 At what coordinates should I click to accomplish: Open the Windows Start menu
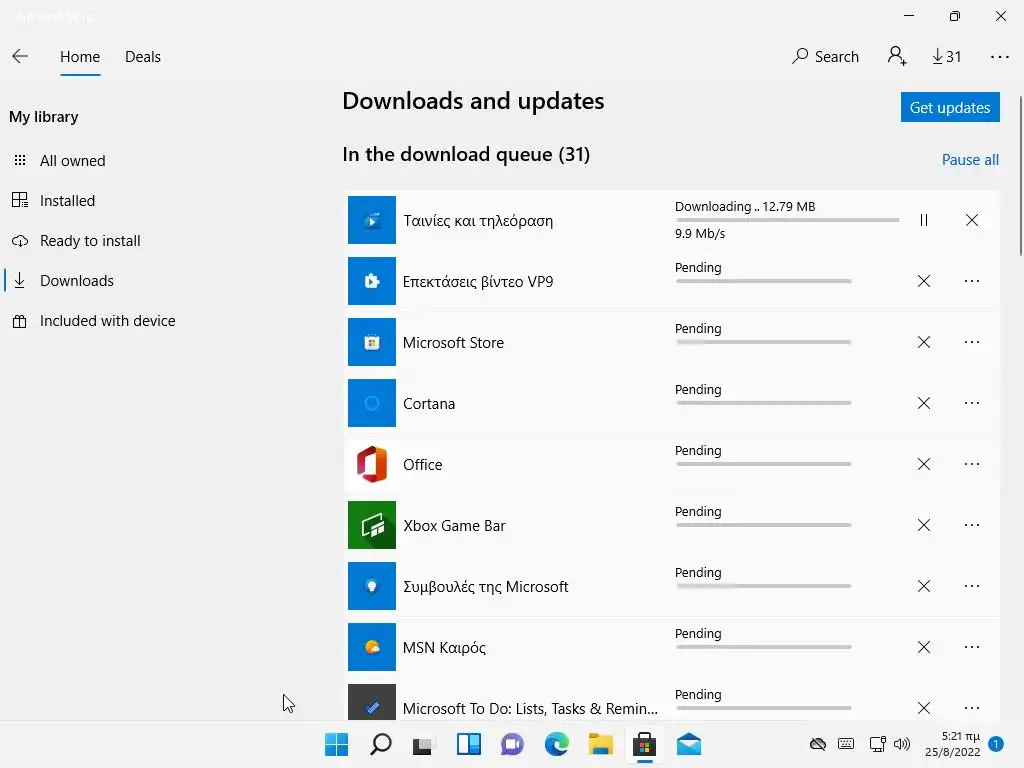tap(336, 744)
